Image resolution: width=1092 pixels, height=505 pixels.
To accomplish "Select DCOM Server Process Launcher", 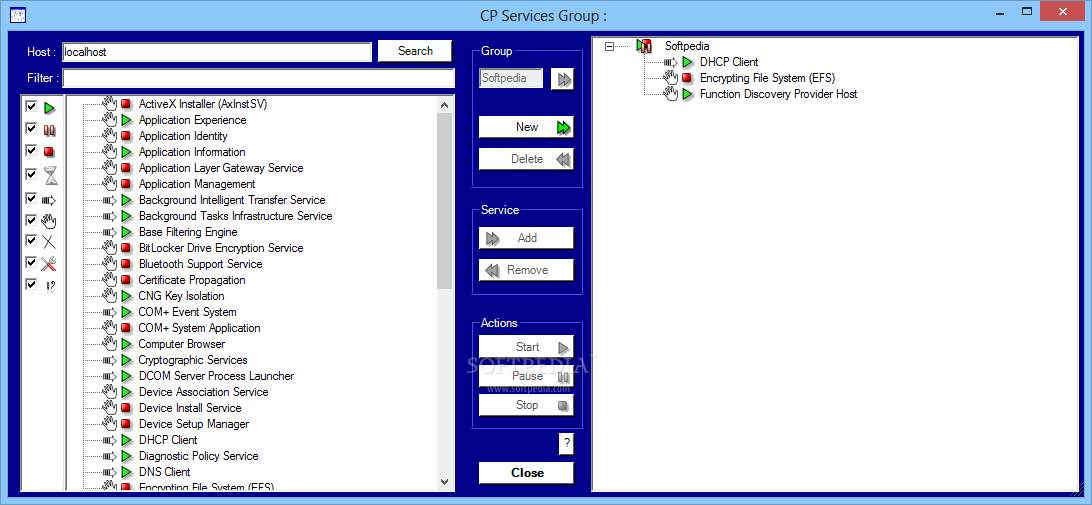I will tap(217, 376).
